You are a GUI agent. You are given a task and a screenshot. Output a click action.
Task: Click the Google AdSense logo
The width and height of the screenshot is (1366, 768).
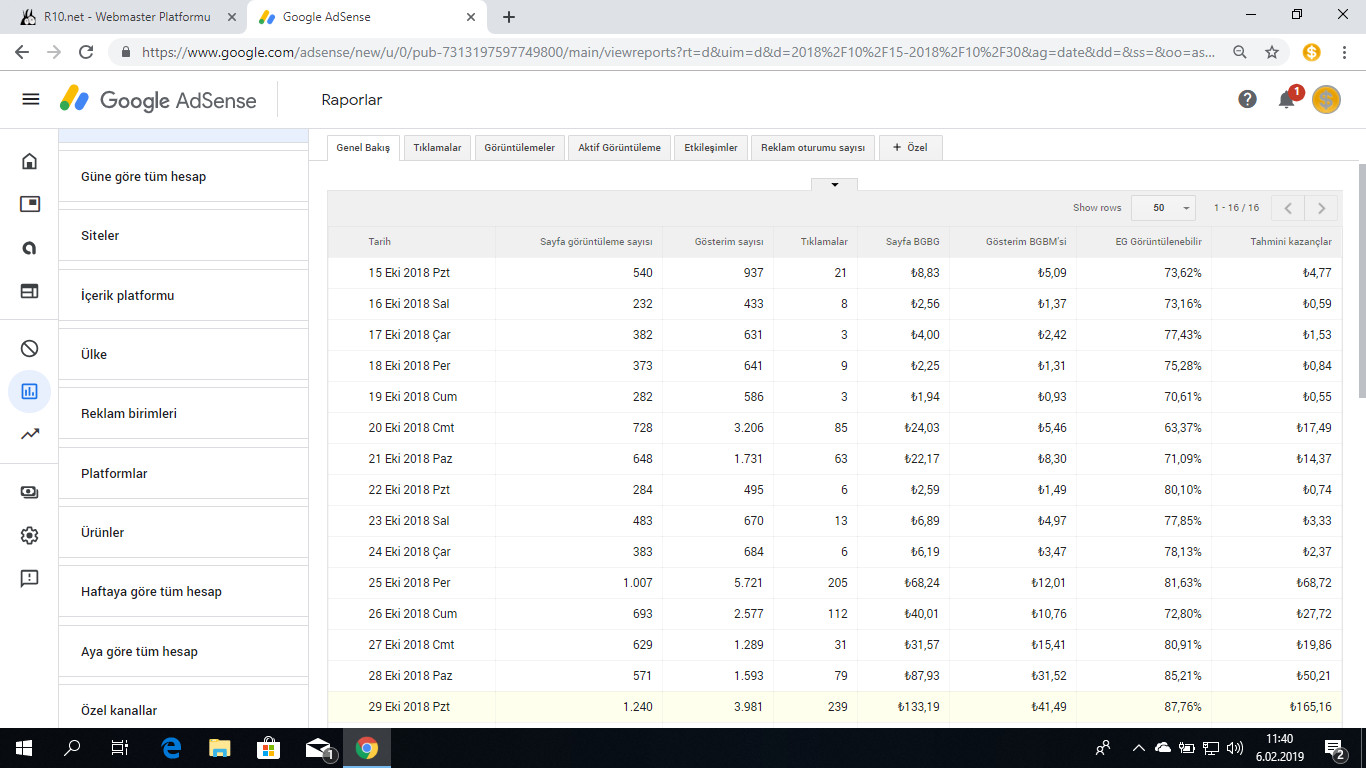pyautogui.click(x=158, y=99)
